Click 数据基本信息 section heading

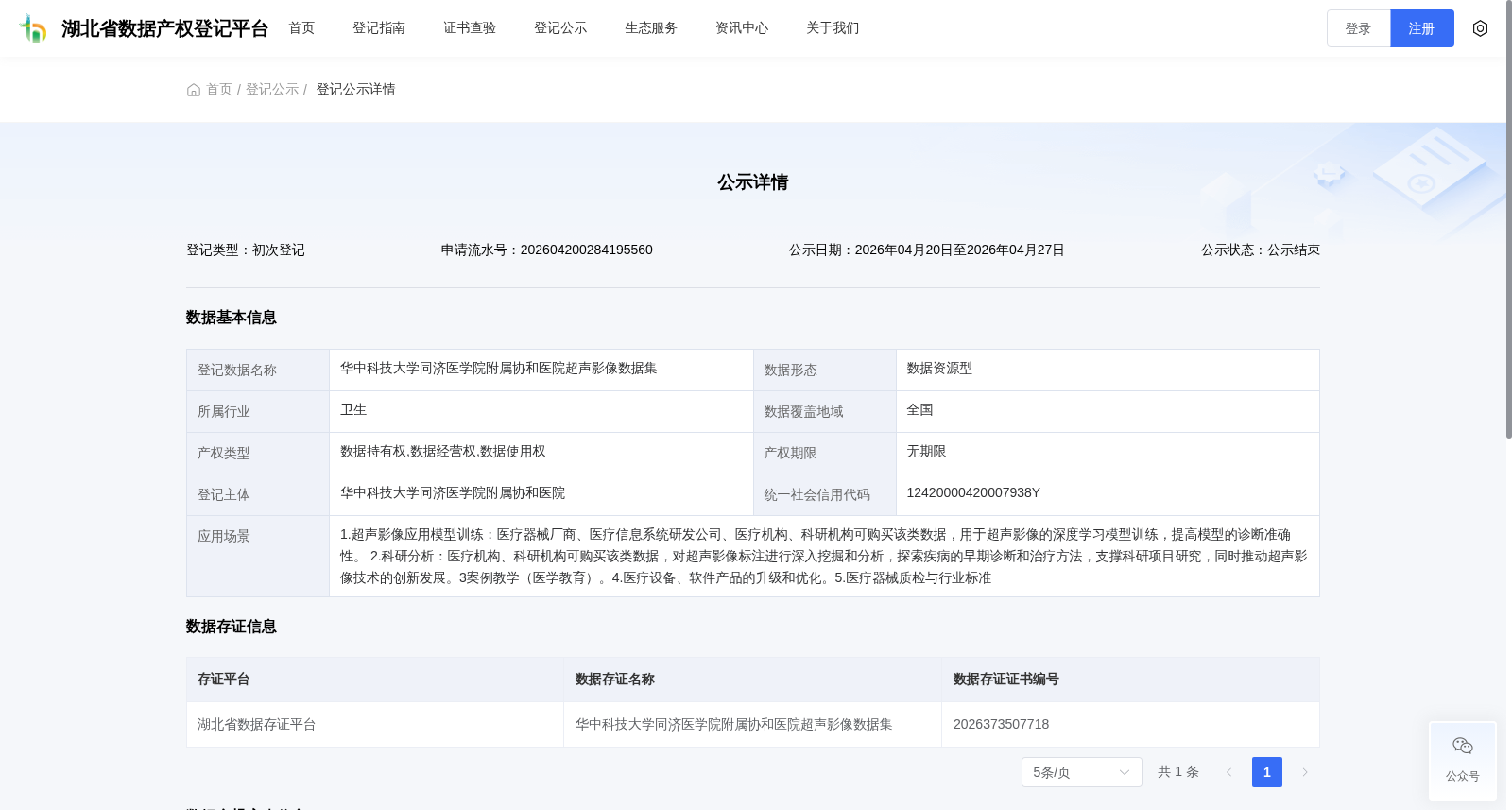pos(232,318)
